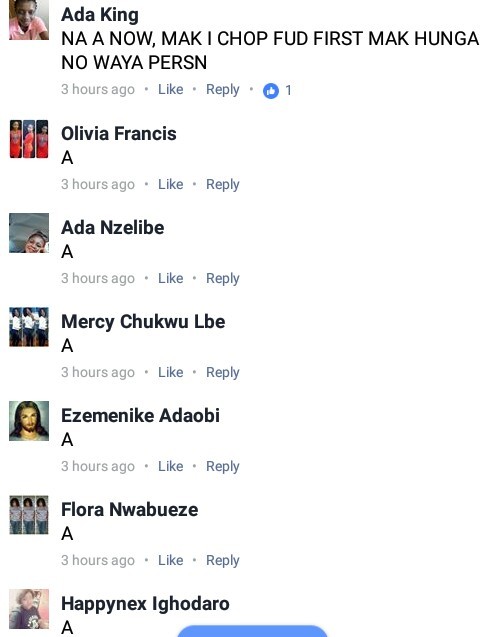This screenshot has width=501, height=637.
Task: Like Ezemenike Adaobi's comment
Action: [171, 466]
